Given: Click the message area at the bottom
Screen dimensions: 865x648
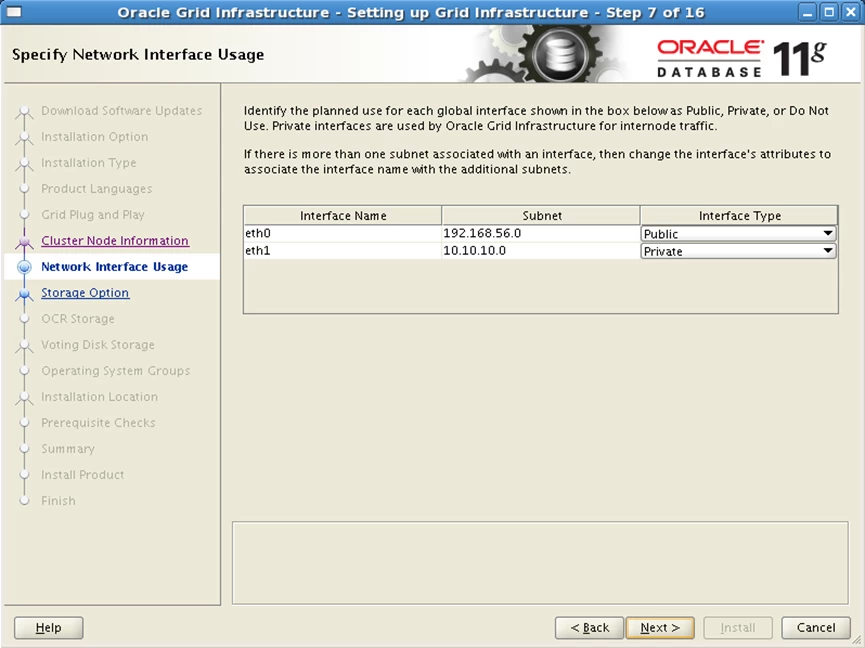Looking at the screenshot, I should tap(540, 563).
